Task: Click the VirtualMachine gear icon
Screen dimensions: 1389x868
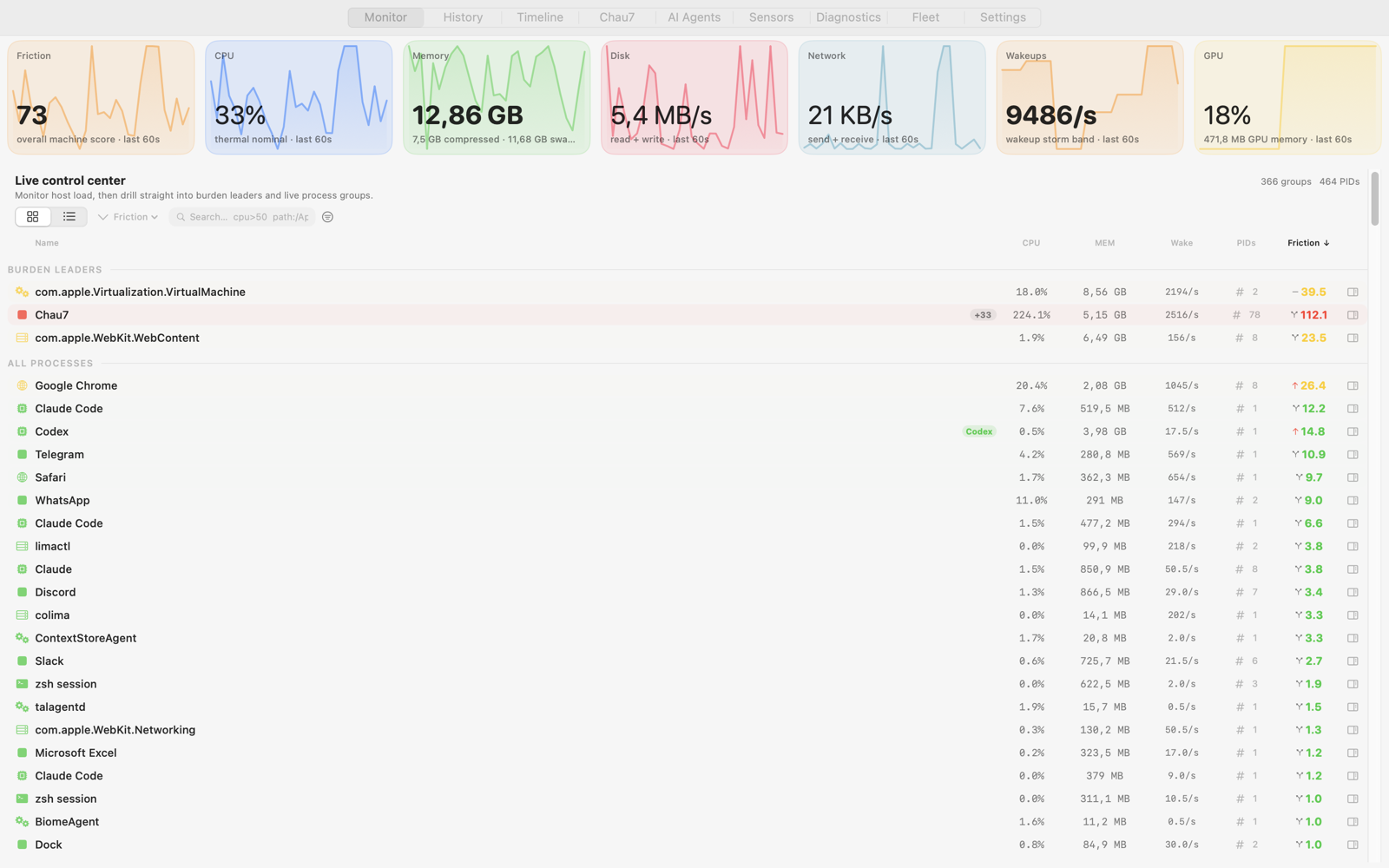Action: pos(23,293)
